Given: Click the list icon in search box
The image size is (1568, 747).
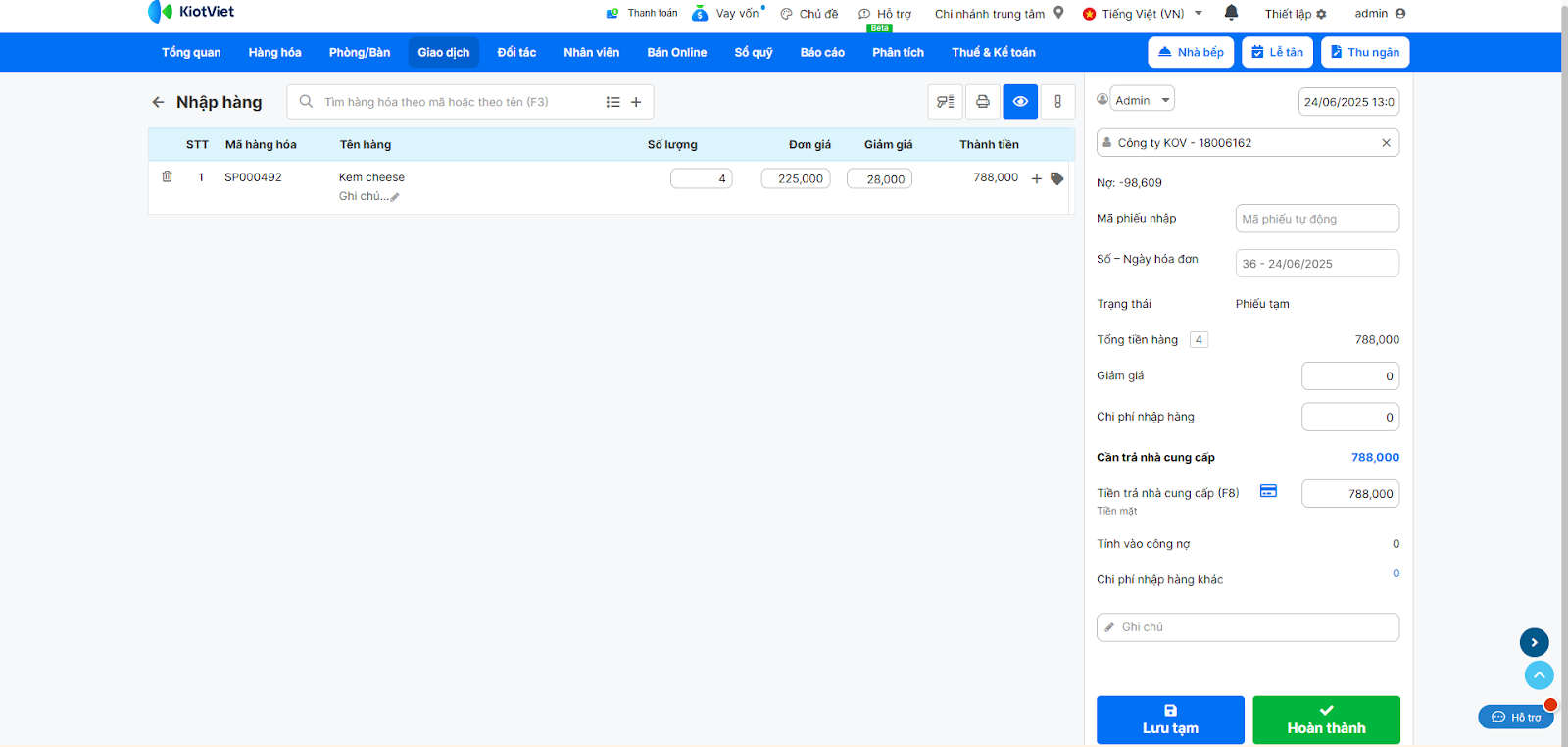Looking at the screenshot, I should pyautogui.click(x=612, y=102).
